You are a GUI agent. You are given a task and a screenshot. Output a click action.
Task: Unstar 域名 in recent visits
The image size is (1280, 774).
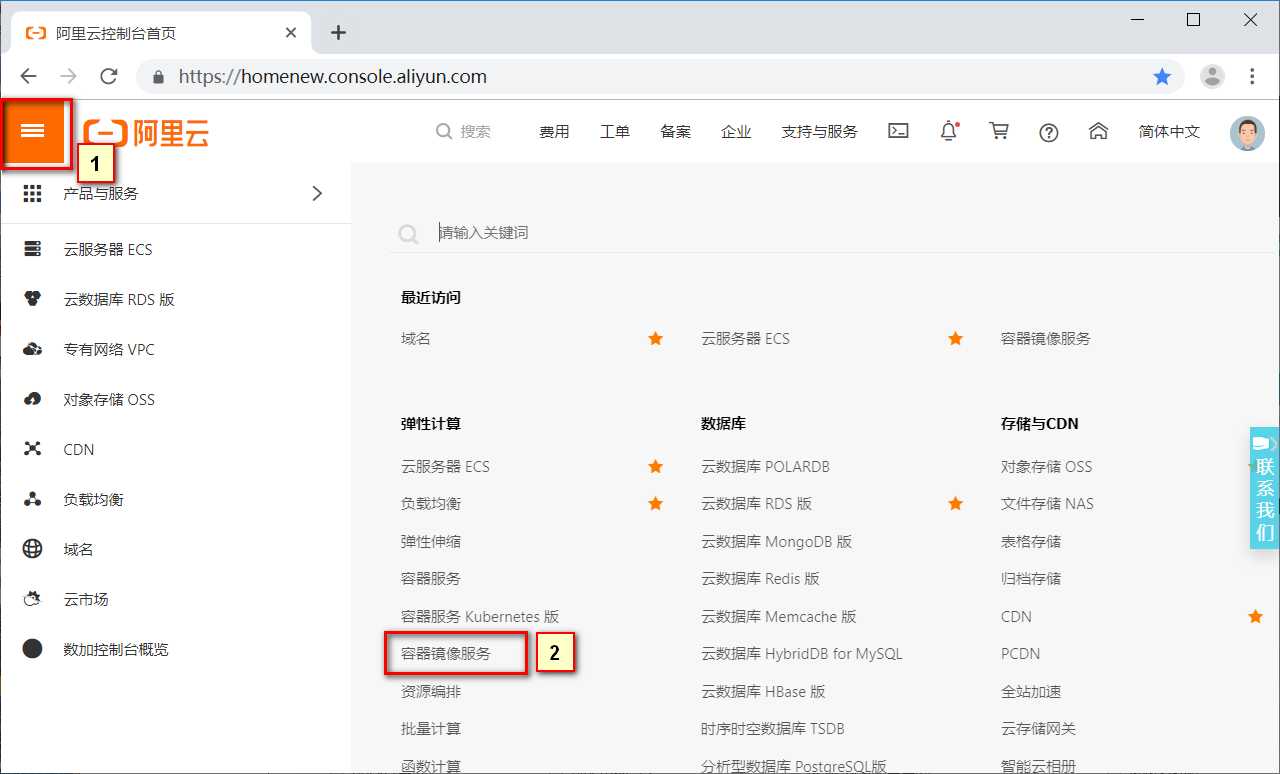(655, 339)
